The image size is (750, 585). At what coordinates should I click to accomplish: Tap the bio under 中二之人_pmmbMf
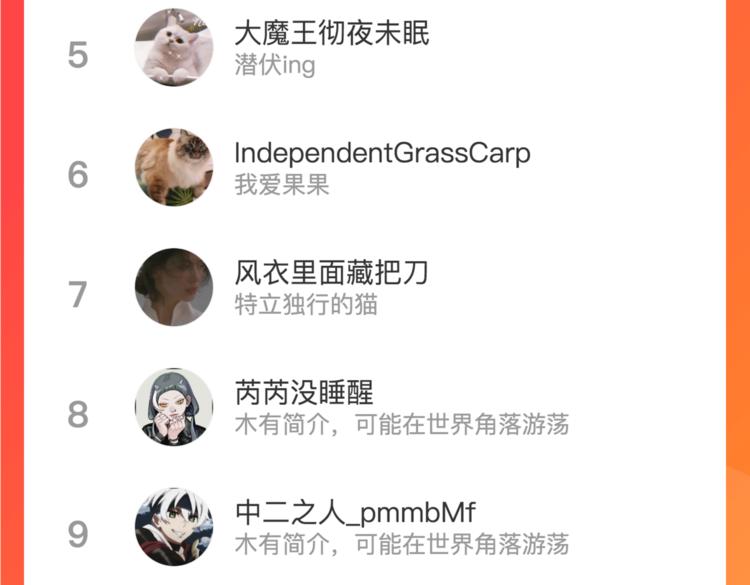[x=402, y=544]
